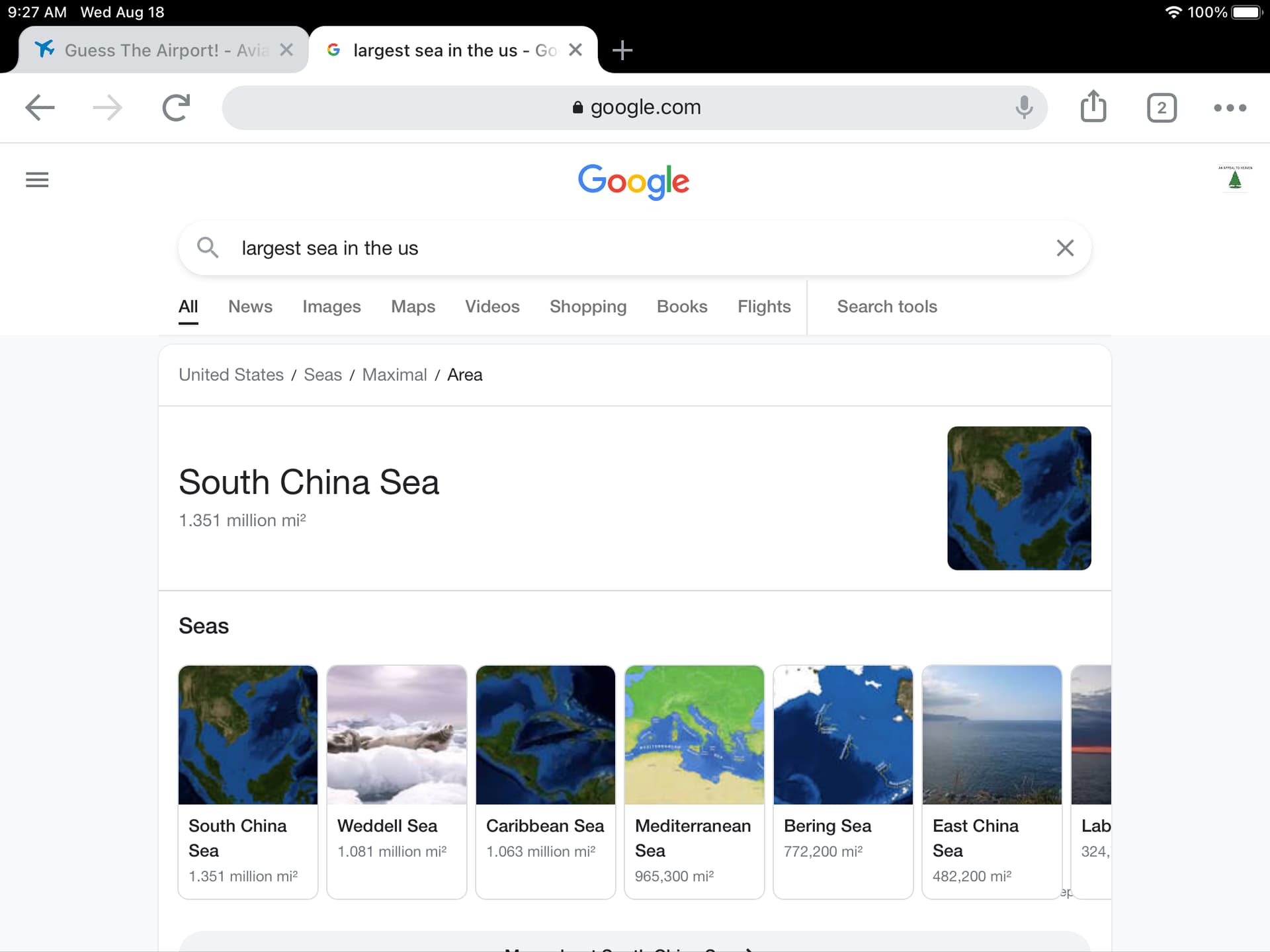The image size is (1270, 952).
Task: Open the tab switcher showing 2
Action: click(x=1162, y=108)
